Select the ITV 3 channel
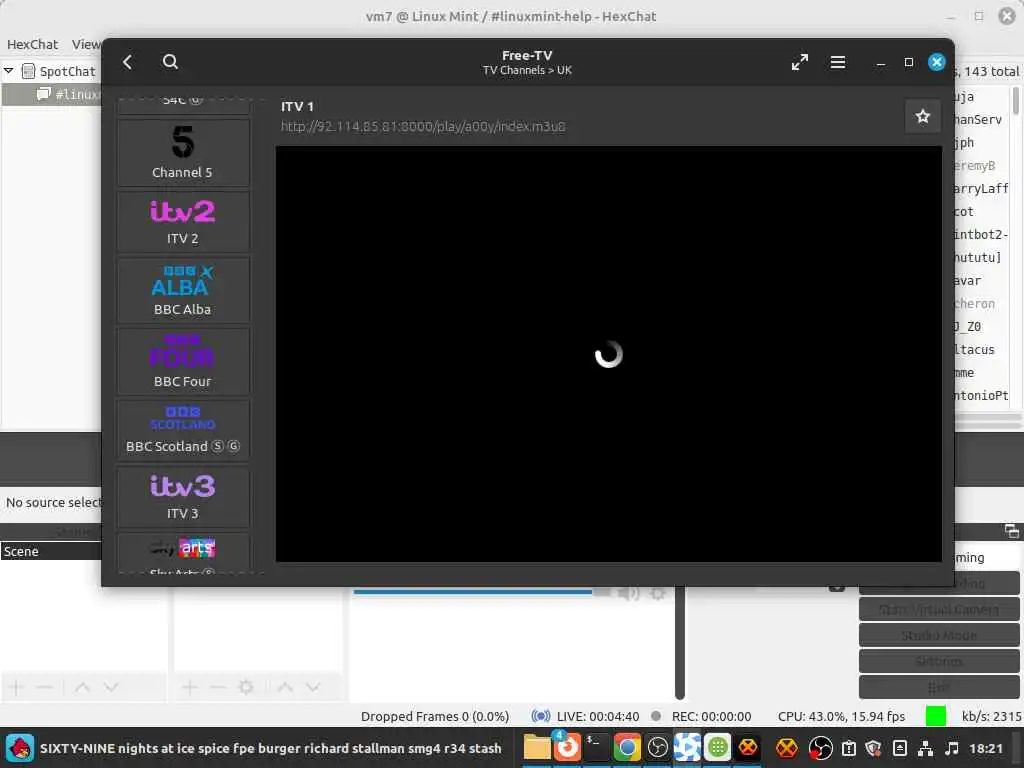The image size is (1024, 768). click(x=183, y=497)
